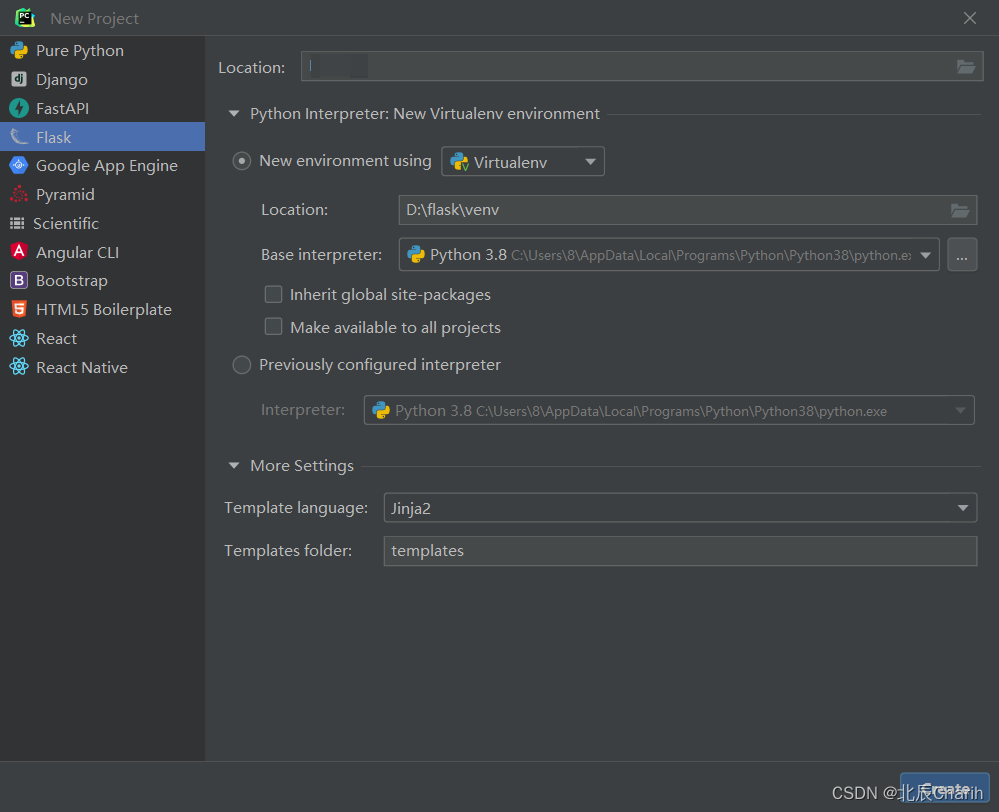Click the Create button
Image resolution: width=999 pixels, height=812 pixels.
point(944,789)
